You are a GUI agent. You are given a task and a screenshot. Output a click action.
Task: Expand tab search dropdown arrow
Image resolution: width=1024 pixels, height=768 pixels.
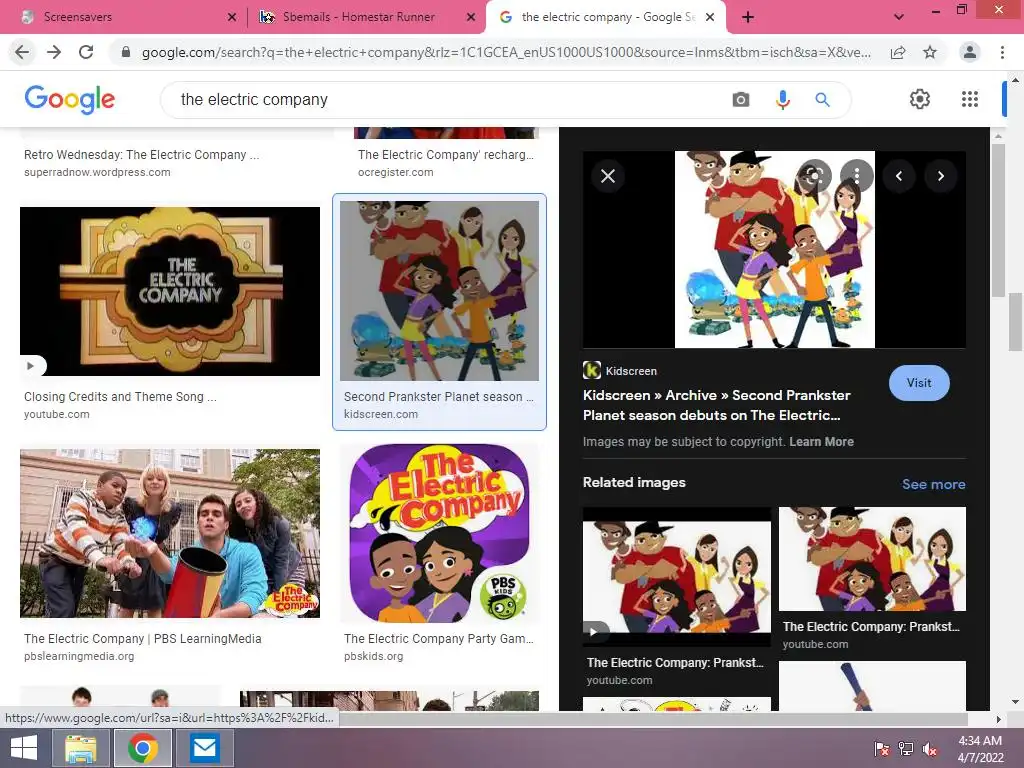[x=899, y=17]
